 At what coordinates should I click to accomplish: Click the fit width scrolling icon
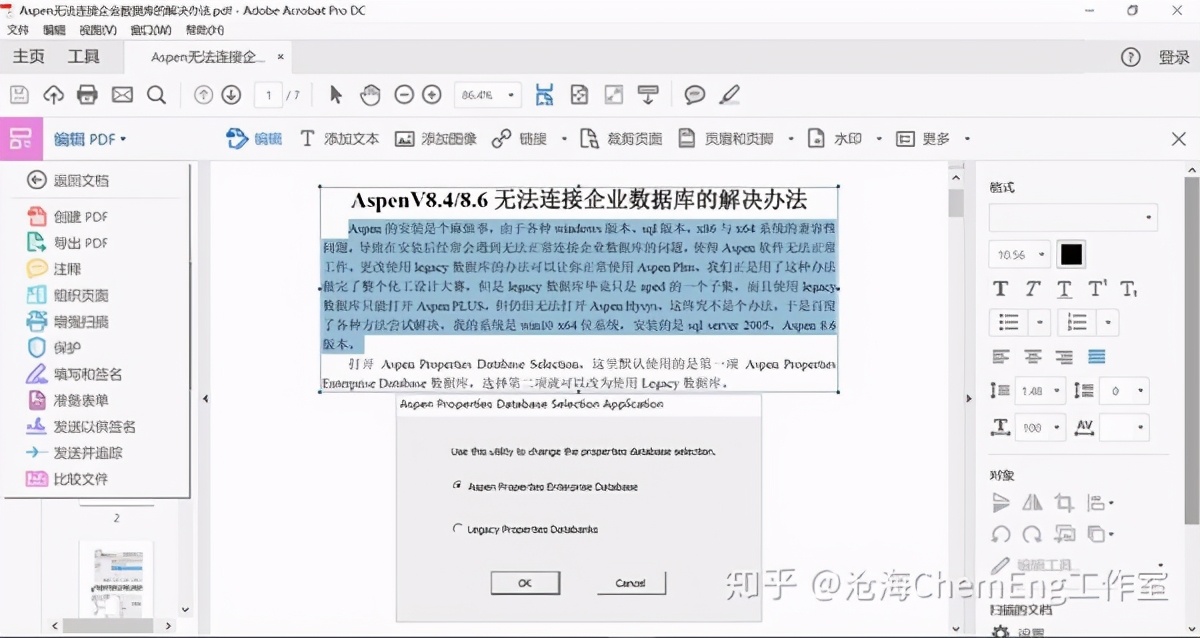tap(544, 95)
